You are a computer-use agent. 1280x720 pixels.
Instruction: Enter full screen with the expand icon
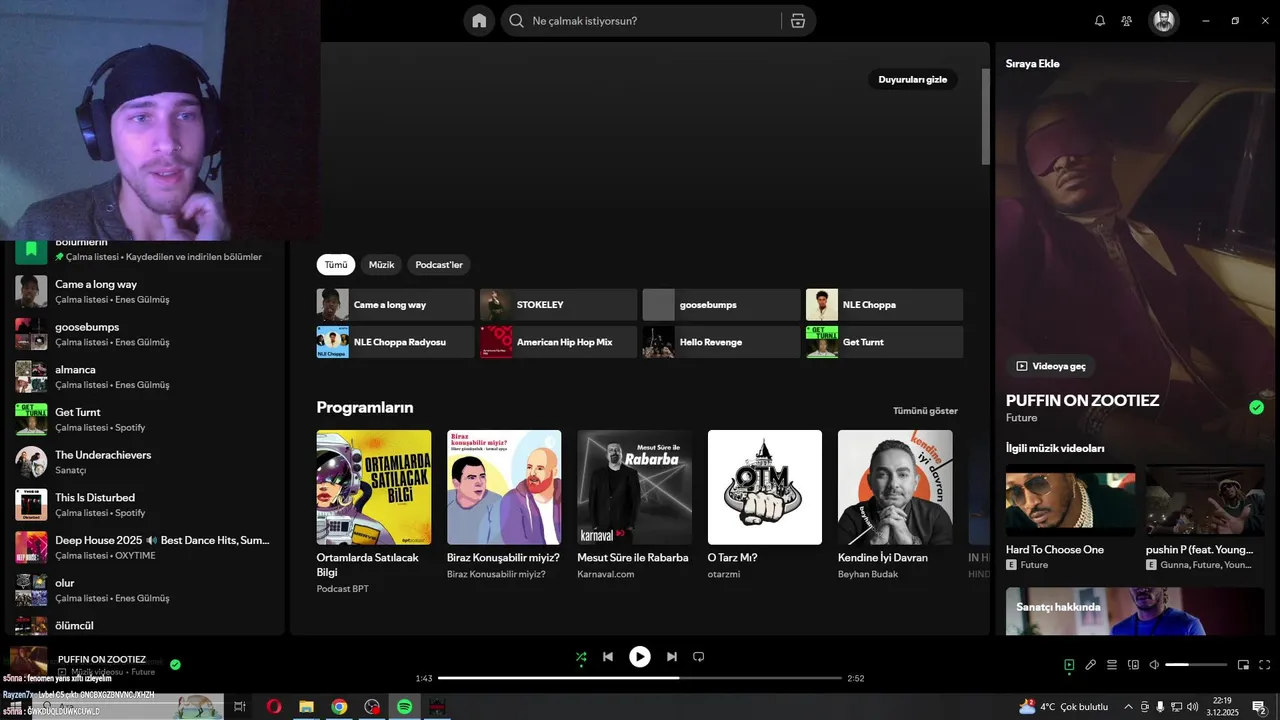click(1265, 665)
